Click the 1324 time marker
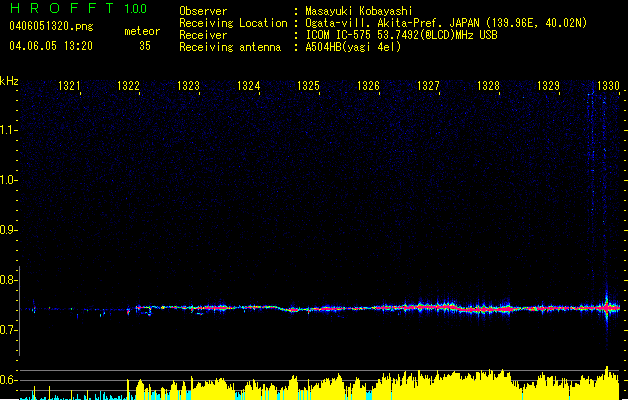This screenshot has width=629, height=400. pyautogui.click(x=248, y=86)
